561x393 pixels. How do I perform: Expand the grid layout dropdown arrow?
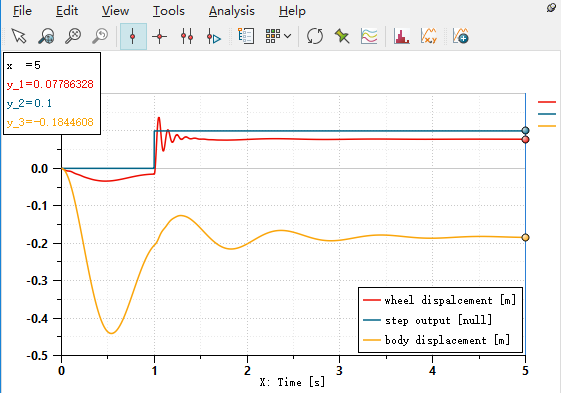pyautogui.click(x=288, y=36)
